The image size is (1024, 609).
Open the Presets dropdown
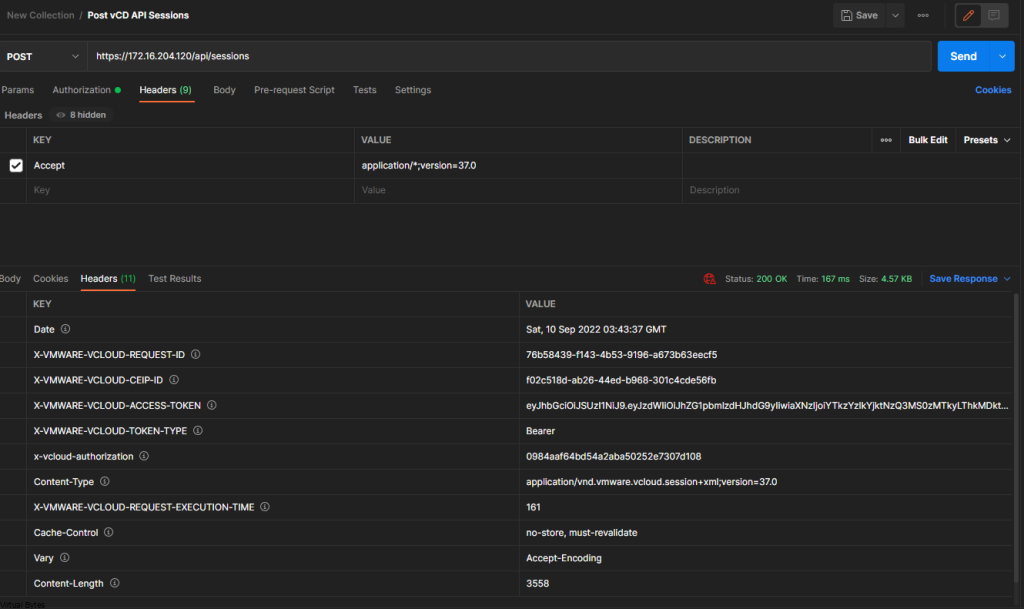986,140
